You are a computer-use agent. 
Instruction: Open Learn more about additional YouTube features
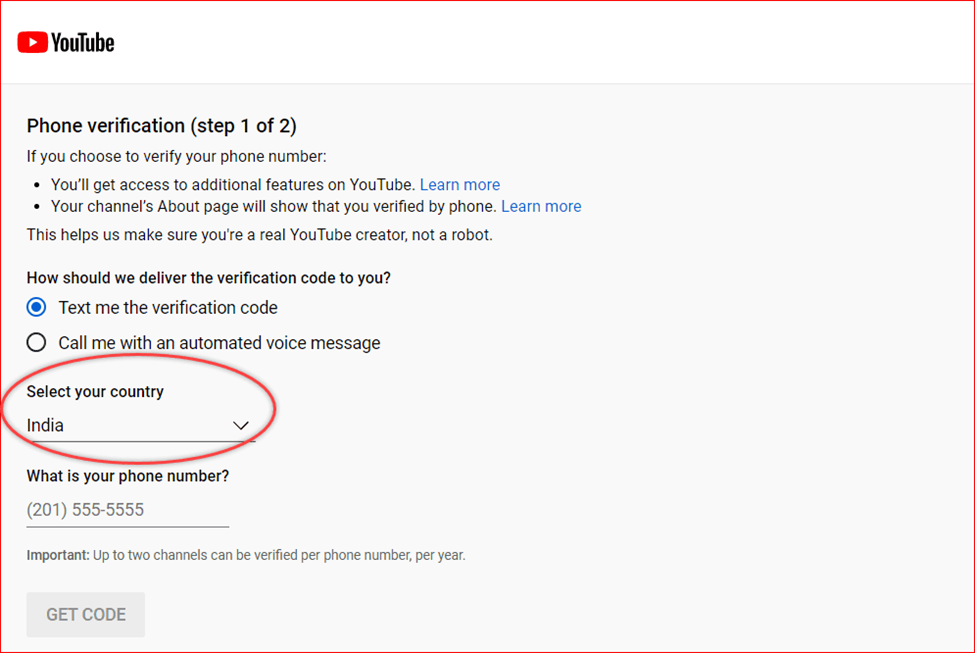(x=460, y=185)
